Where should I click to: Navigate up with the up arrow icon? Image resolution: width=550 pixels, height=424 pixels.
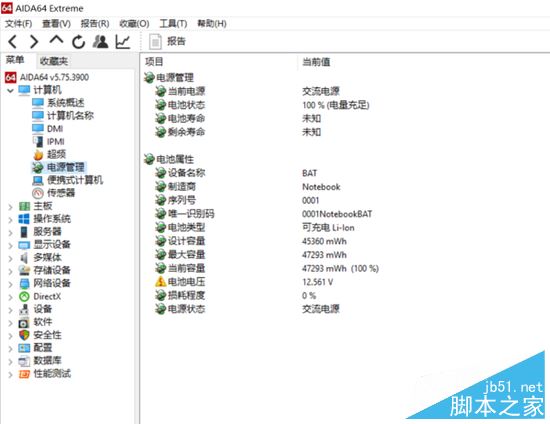[56, 40]
